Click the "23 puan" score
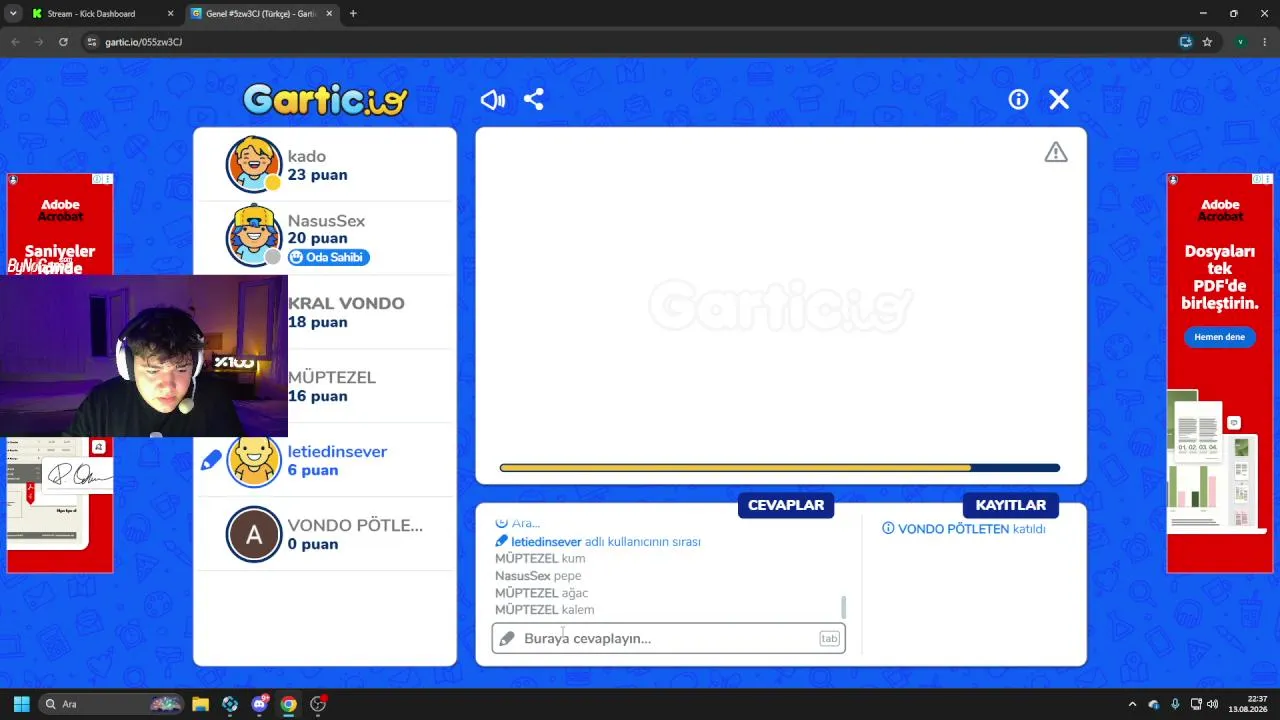The height and width of the screenshot is (720, 1280). [318, 175]
